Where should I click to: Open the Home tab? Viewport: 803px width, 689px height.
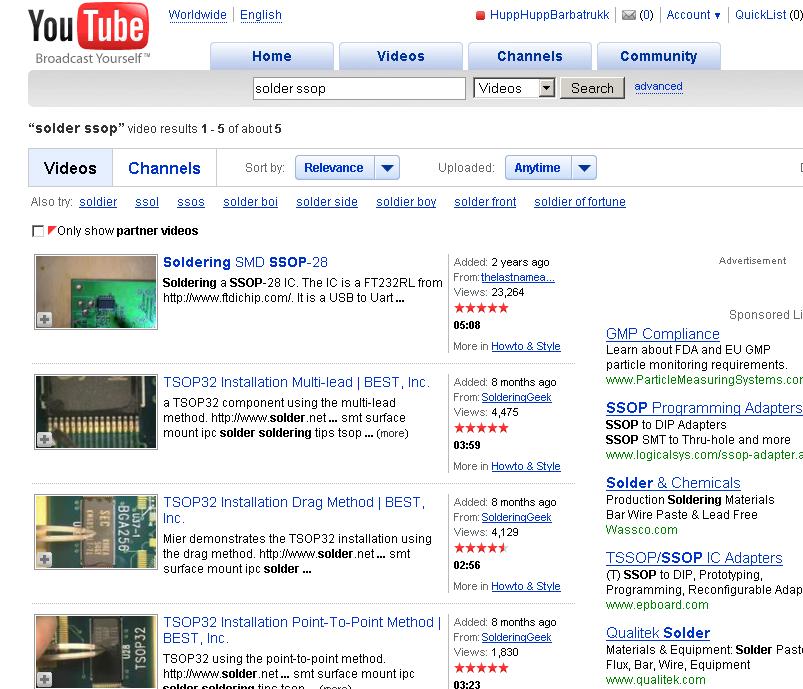[x=272, y=56]
